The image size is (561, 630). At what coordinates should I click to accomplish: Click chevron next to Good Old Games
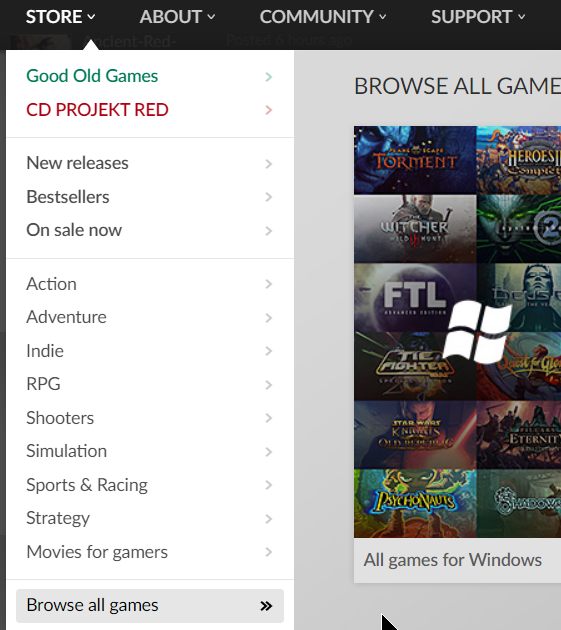(x=269, y=77)
